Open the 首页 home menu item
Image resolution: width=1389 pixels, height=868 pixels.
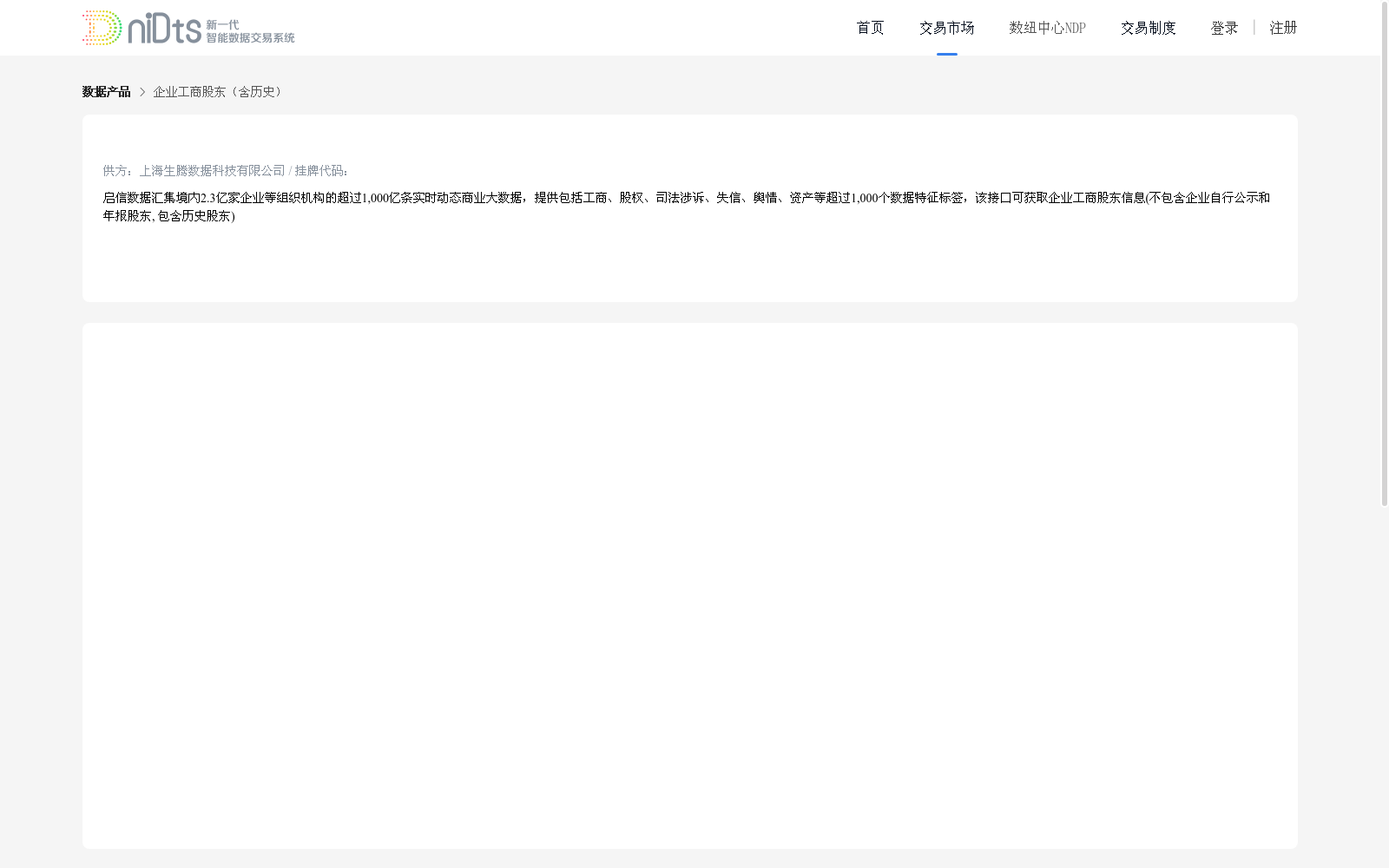870,28
